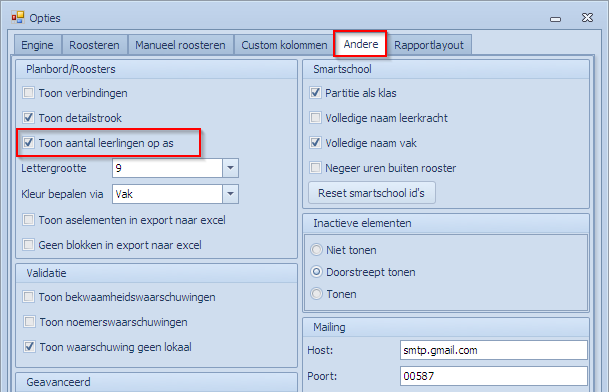Select the Niet tonen radio option
The height and width of the screenshot is (392, 609).
click(317, 250)
